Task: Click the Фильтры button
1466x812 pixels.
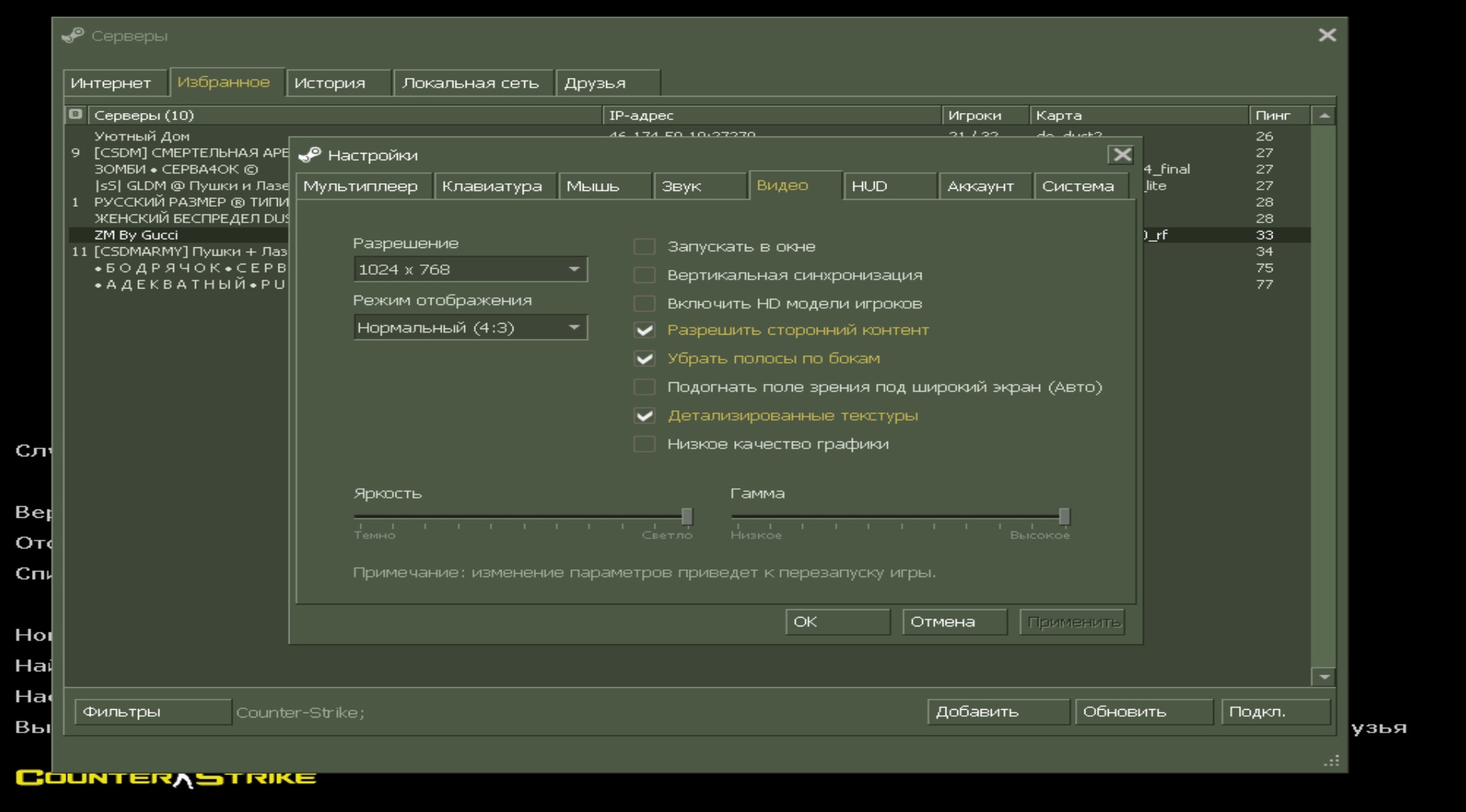Action: 152,711
